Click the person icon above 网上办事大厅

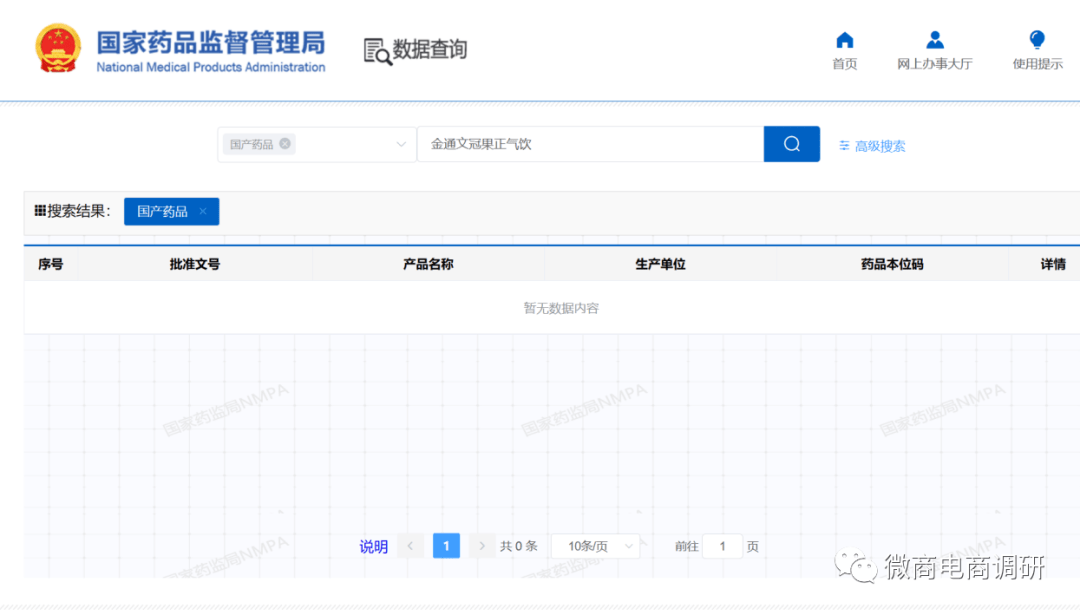(x=935, y=38)
